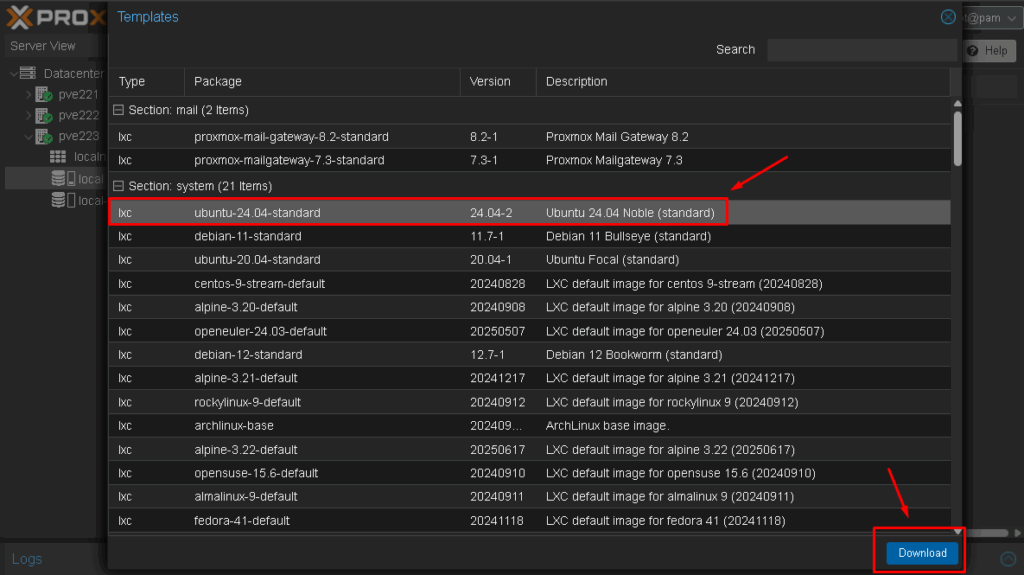Screen dimensions: 1024x575
Task: Select the pve223 node icon
Action: click(43, 137)
